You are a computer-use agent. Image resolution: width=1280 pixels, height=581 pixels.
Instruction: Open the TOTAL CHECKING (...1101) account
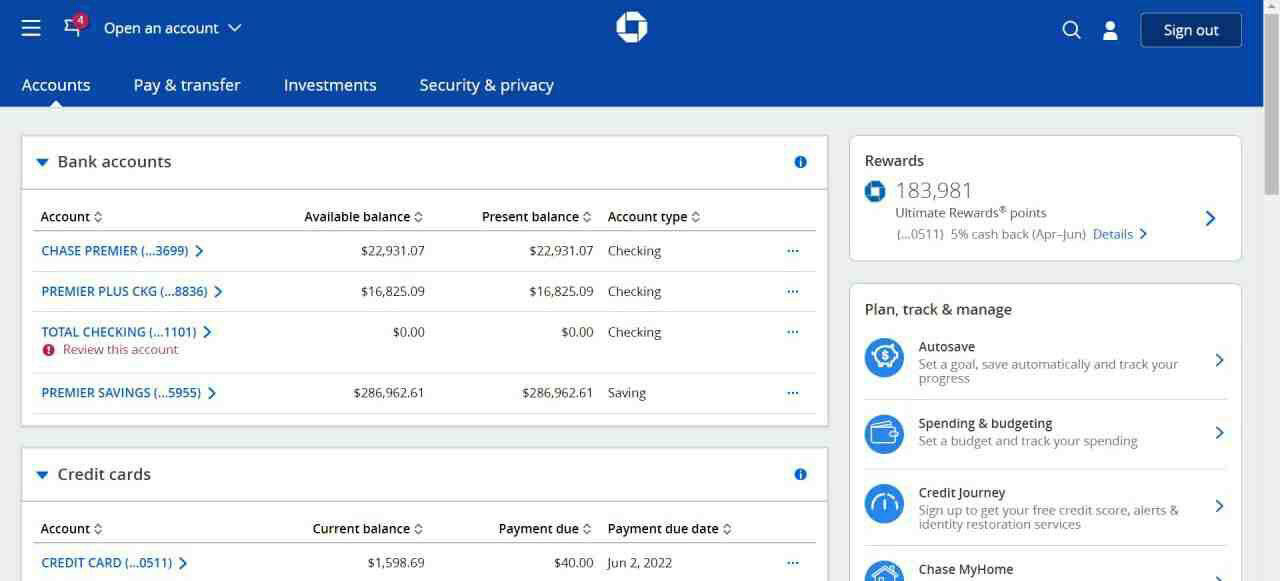coord(126,332)
